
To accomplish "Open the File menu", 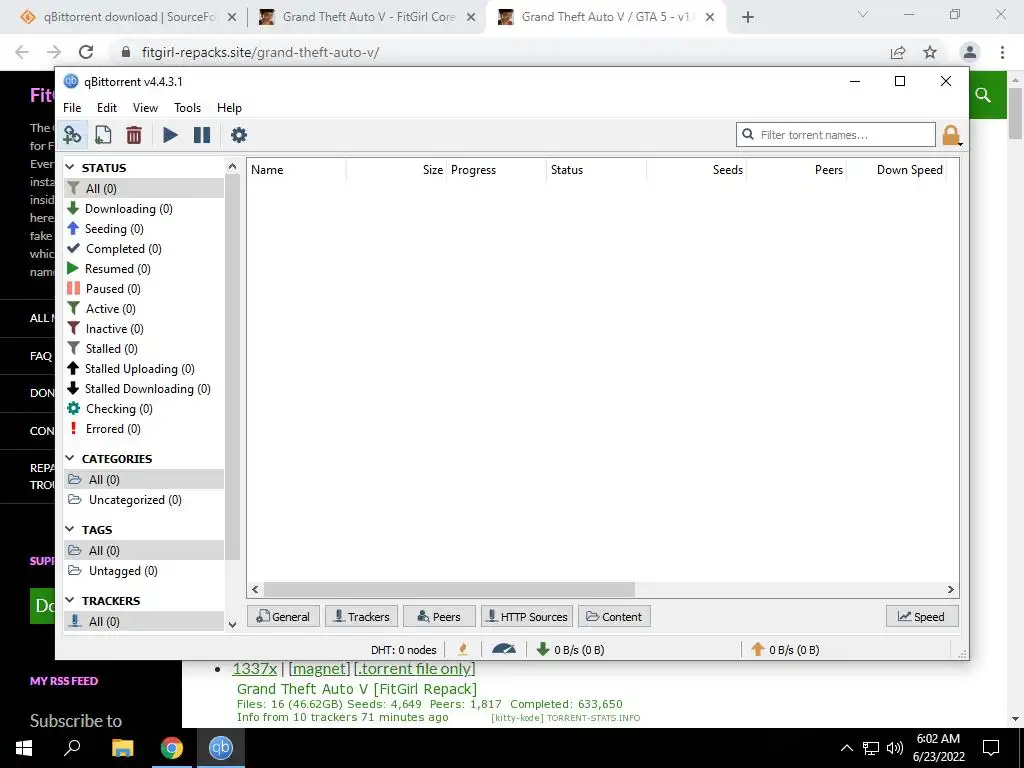I will point(72,108).
